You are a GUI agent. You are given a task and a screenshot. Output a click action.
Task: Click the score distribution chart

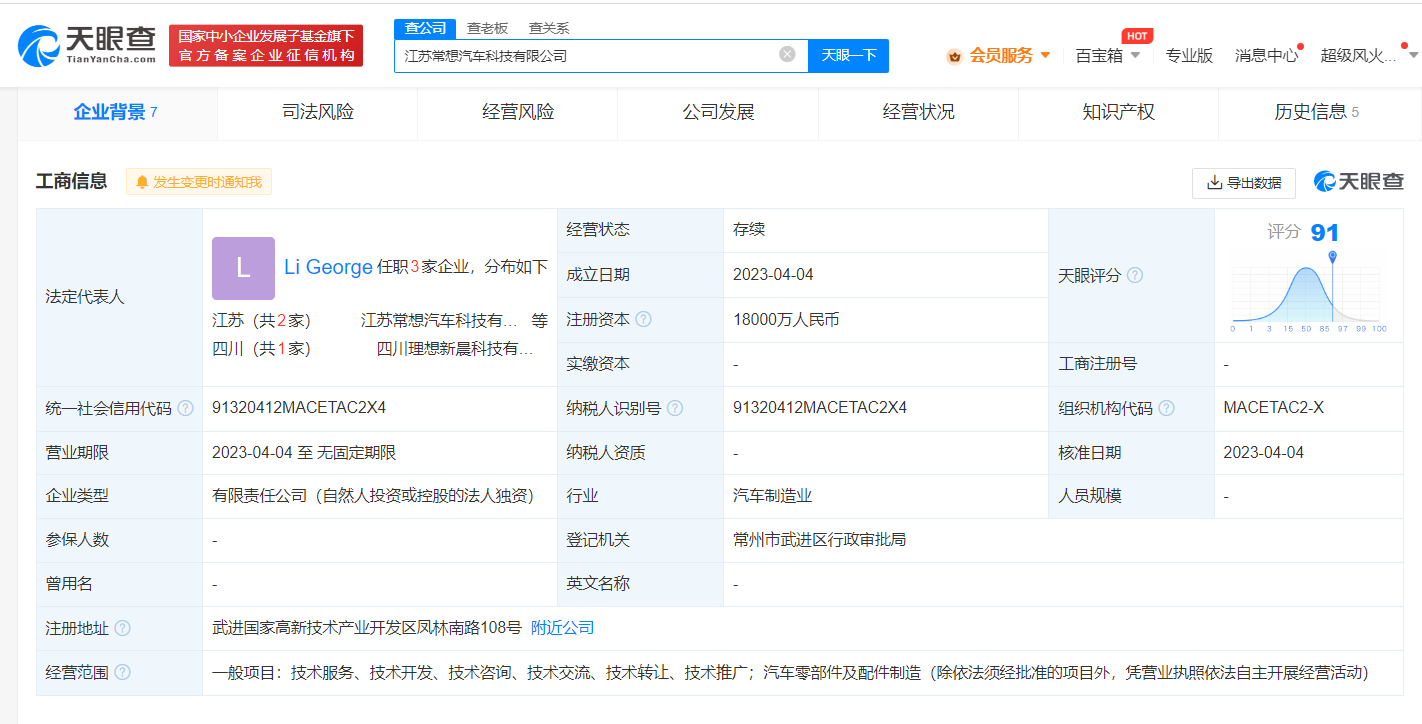1308,293
